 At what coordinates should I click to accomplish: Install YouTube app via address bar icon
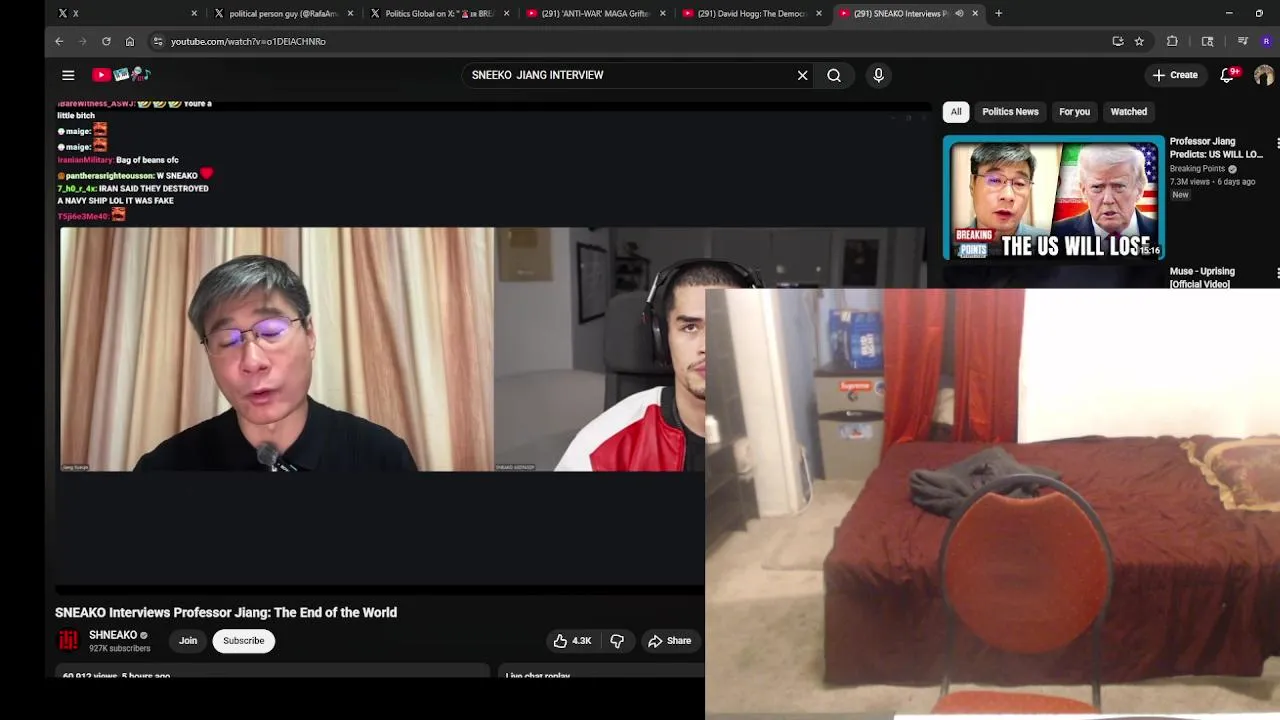point(1118,41)
